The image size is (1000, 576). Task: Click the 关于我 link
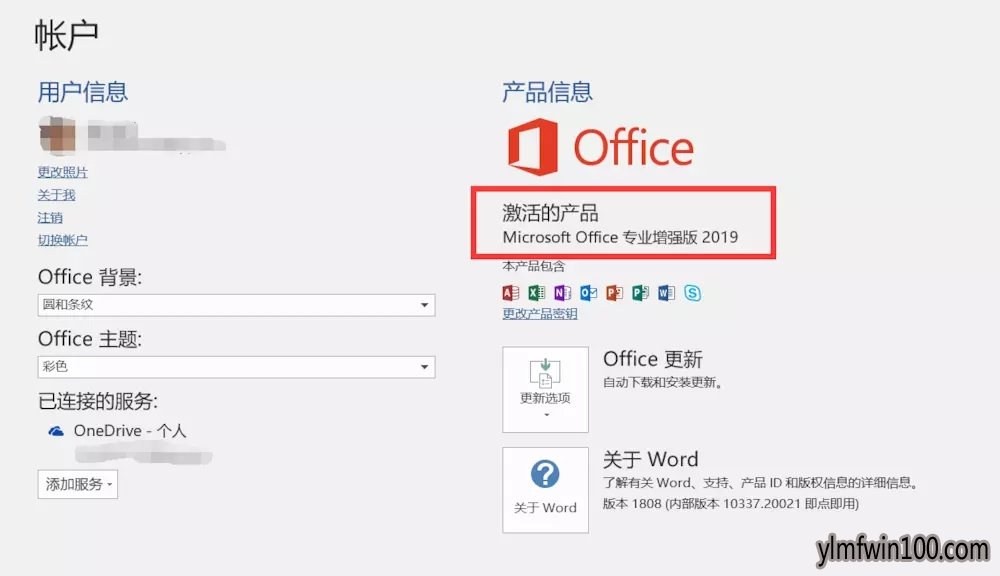tap(56, 195)
